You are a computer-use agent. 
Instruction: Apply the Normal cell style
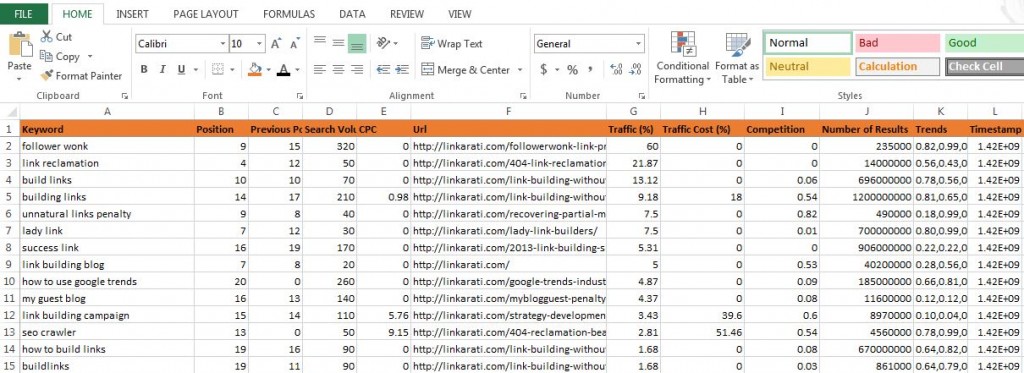(x=808, y=43)
